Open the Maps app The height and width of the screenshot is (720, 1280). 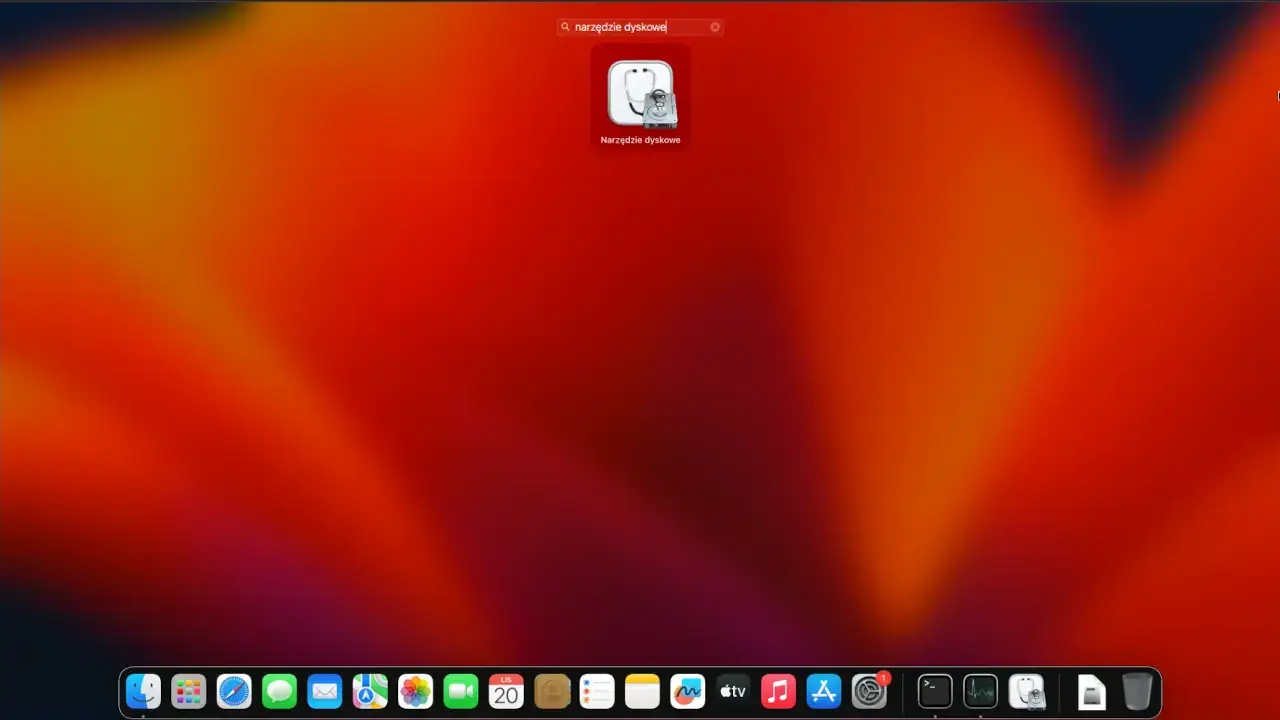369,691
